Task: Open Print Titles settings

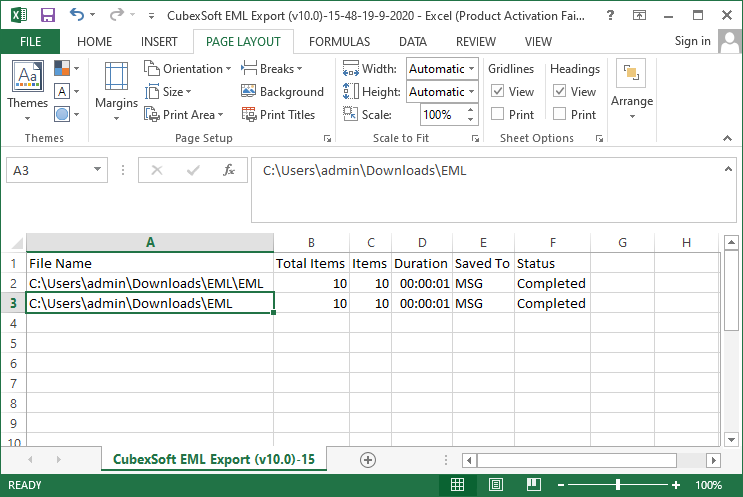Action: pos(278,115)
